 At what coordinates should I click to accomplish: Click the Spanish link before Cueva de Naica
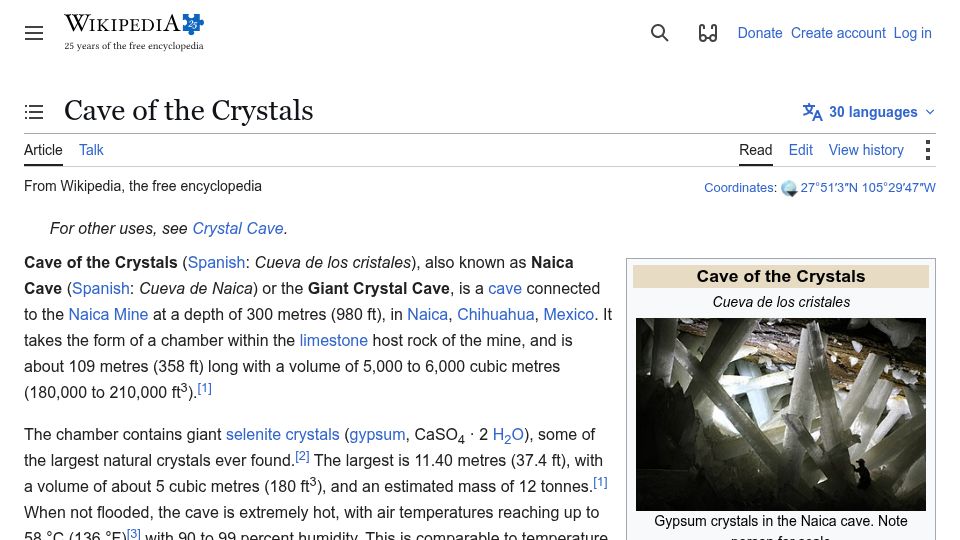(101, 288)
